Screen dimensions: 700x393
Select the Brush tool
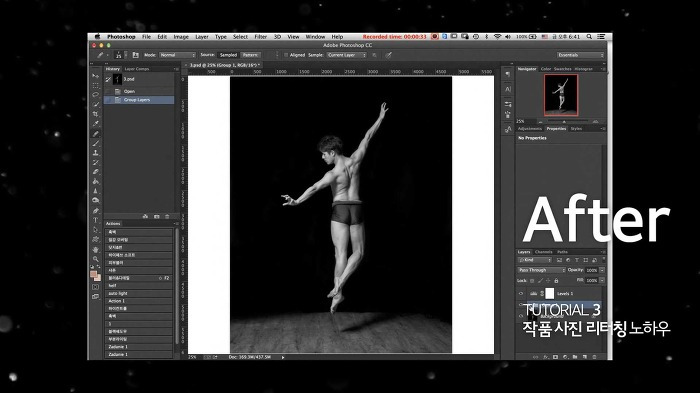[96, 143]
